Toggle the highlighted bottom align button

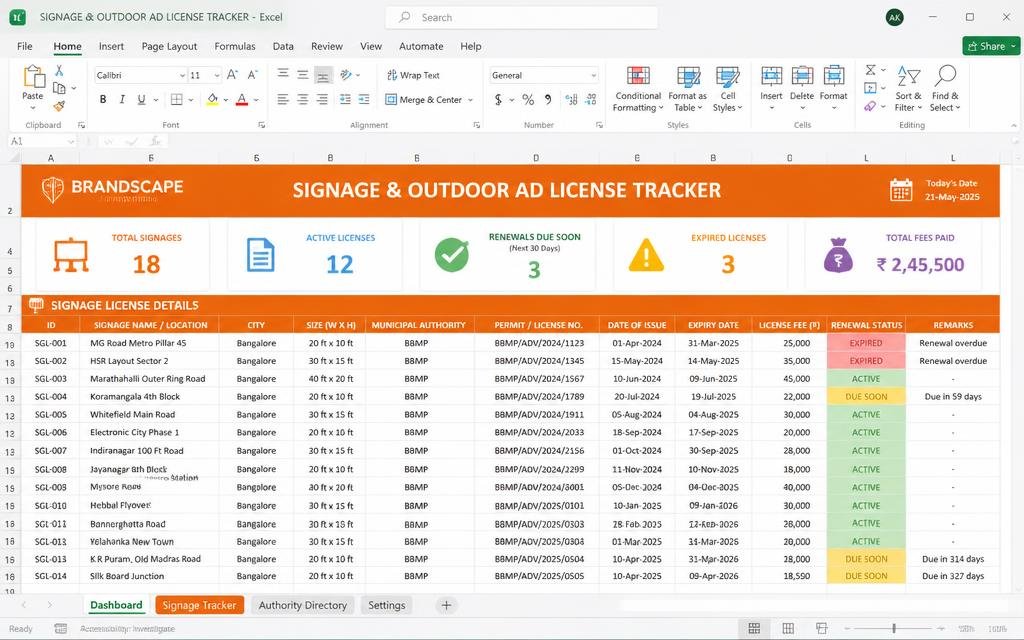323,75
